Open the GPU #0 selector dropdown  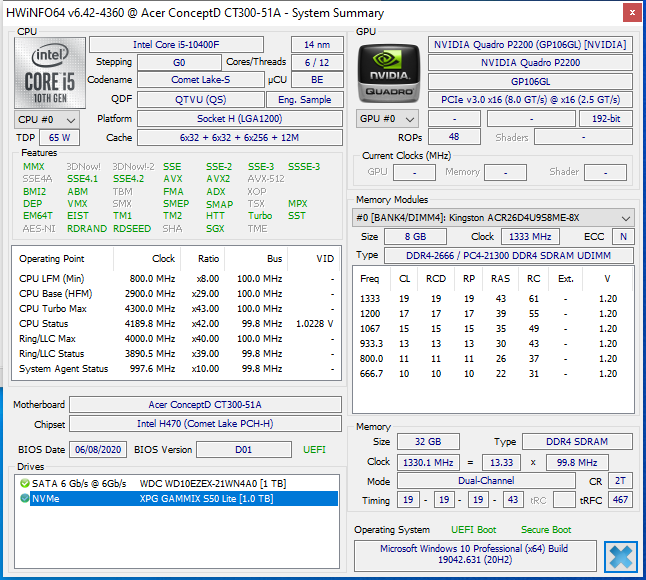point(386,119)
